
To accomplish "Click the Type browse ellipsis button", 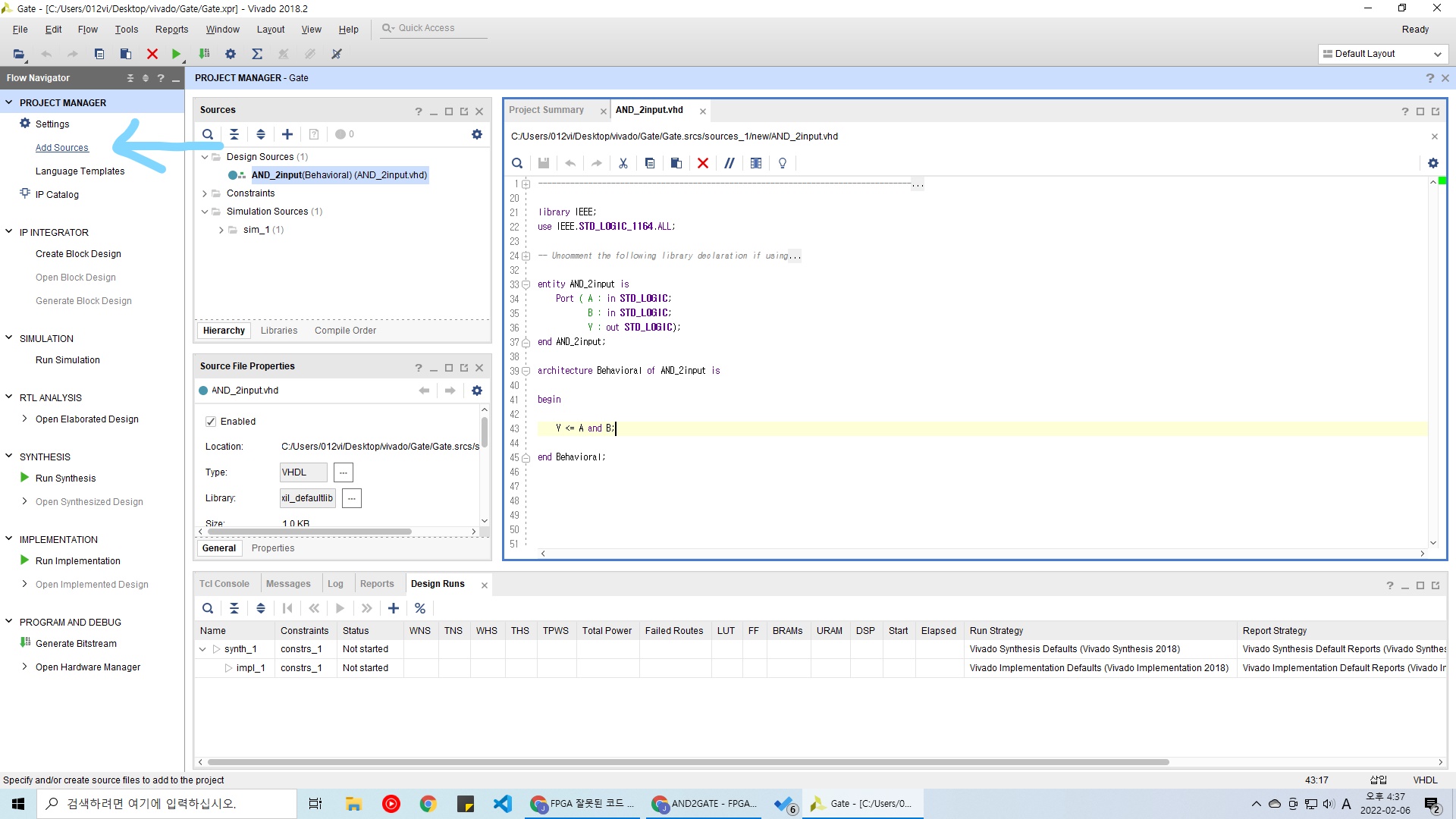I will point(344,472).
